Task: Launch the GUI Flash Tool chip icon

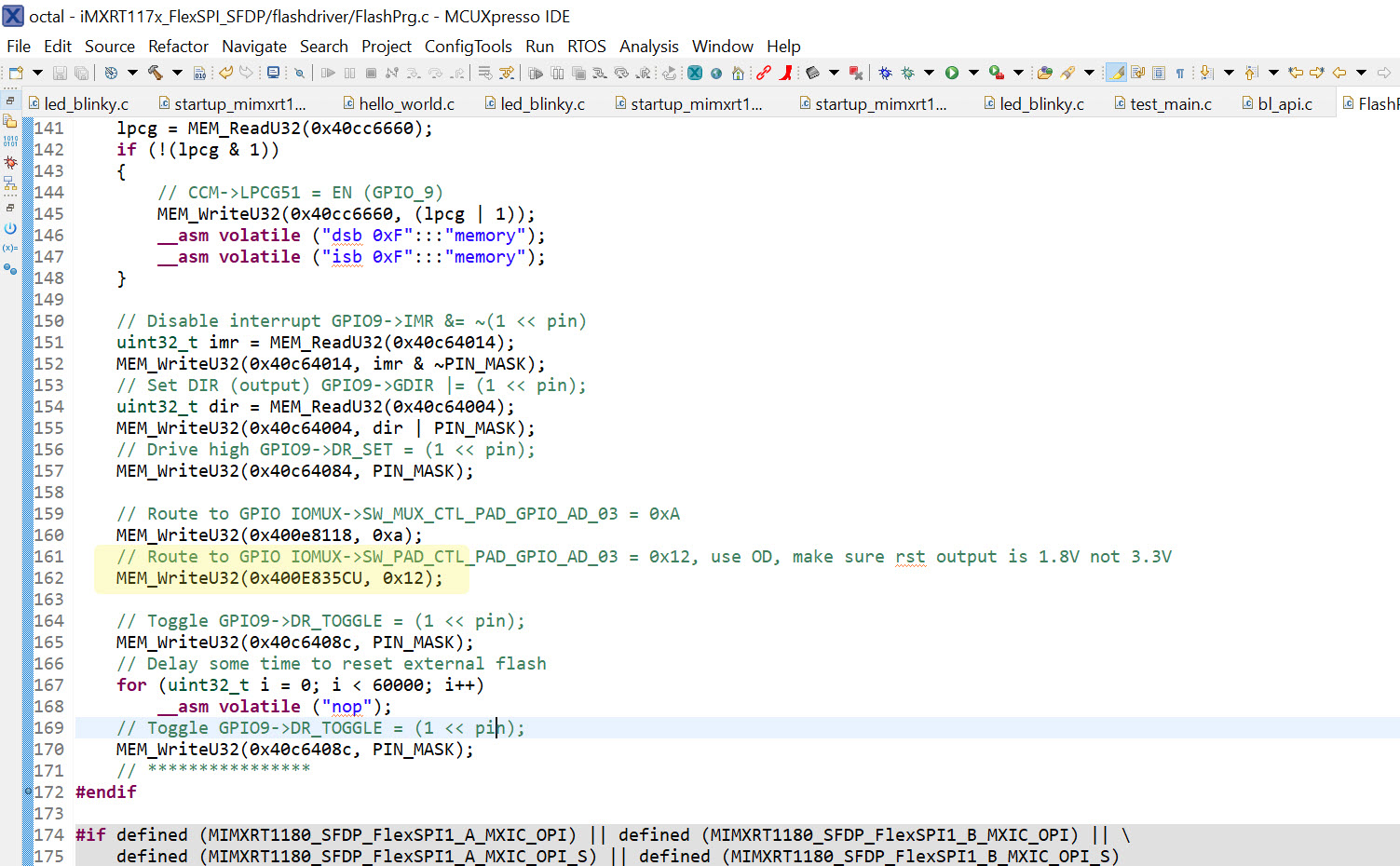Action: (x=810, y=73)
